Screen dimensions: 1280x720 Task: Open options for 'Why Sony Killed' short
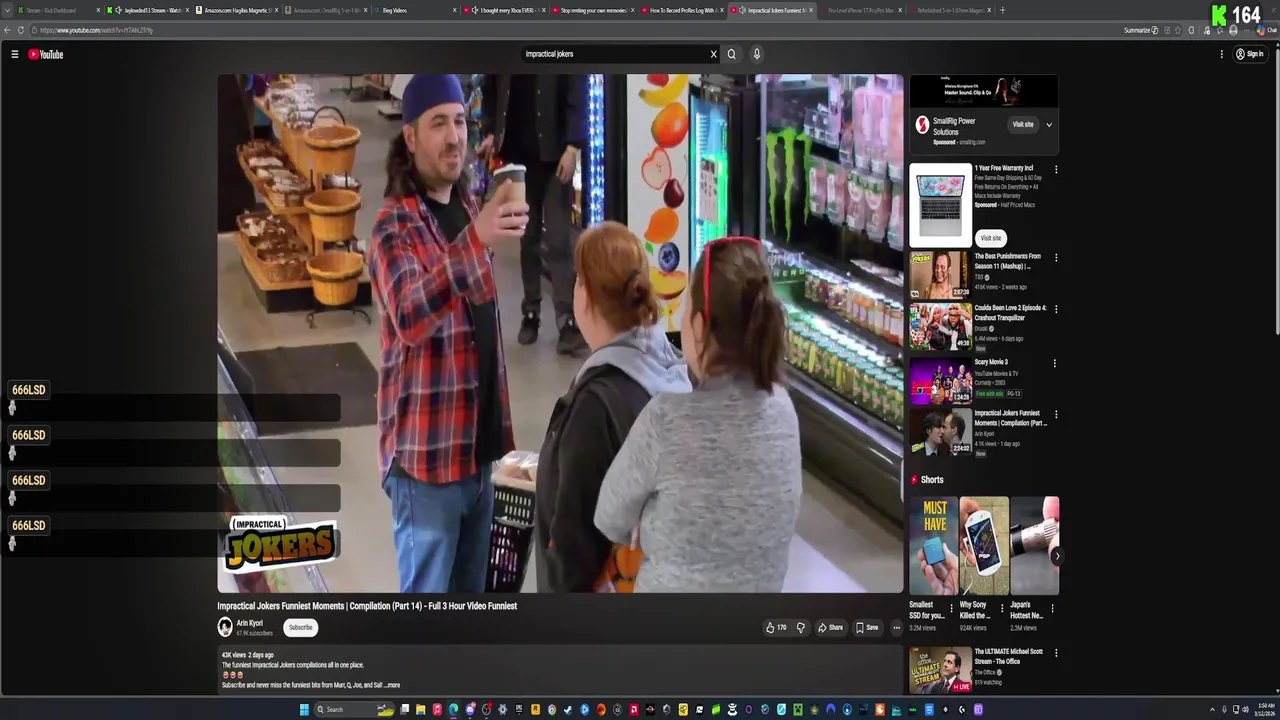pyautogui.click(x=1002, y=608)
